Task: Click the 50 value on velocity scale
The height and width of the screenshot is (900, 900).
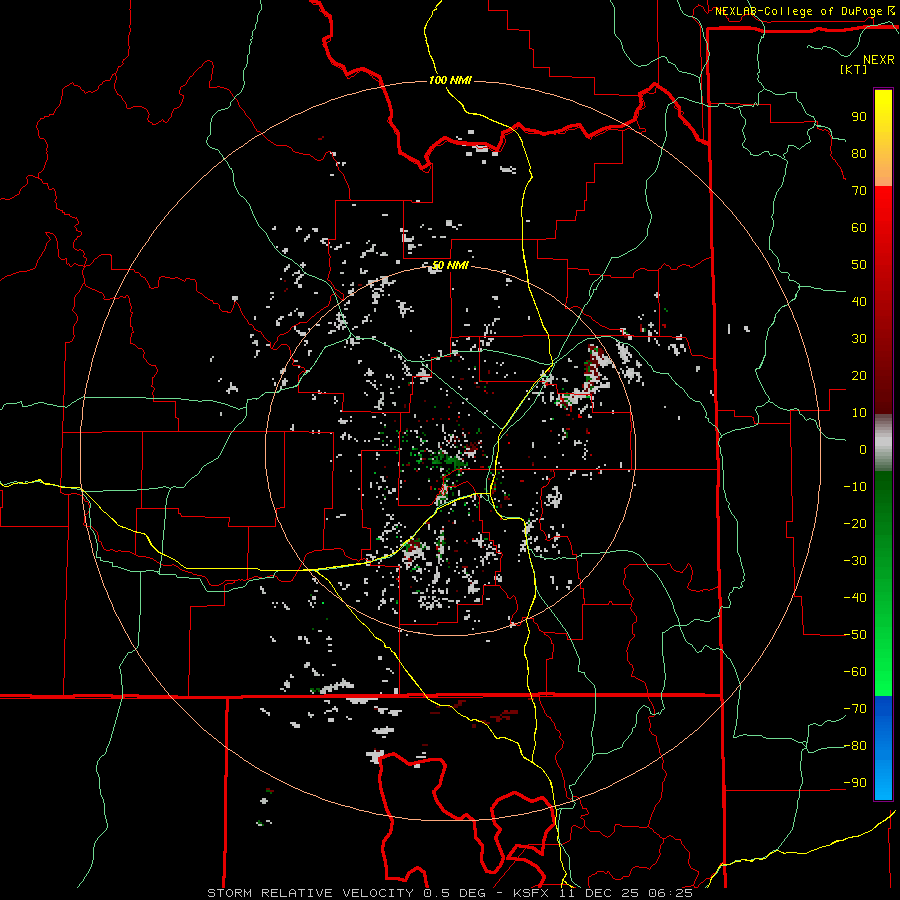Action: [x=859, y=265]
